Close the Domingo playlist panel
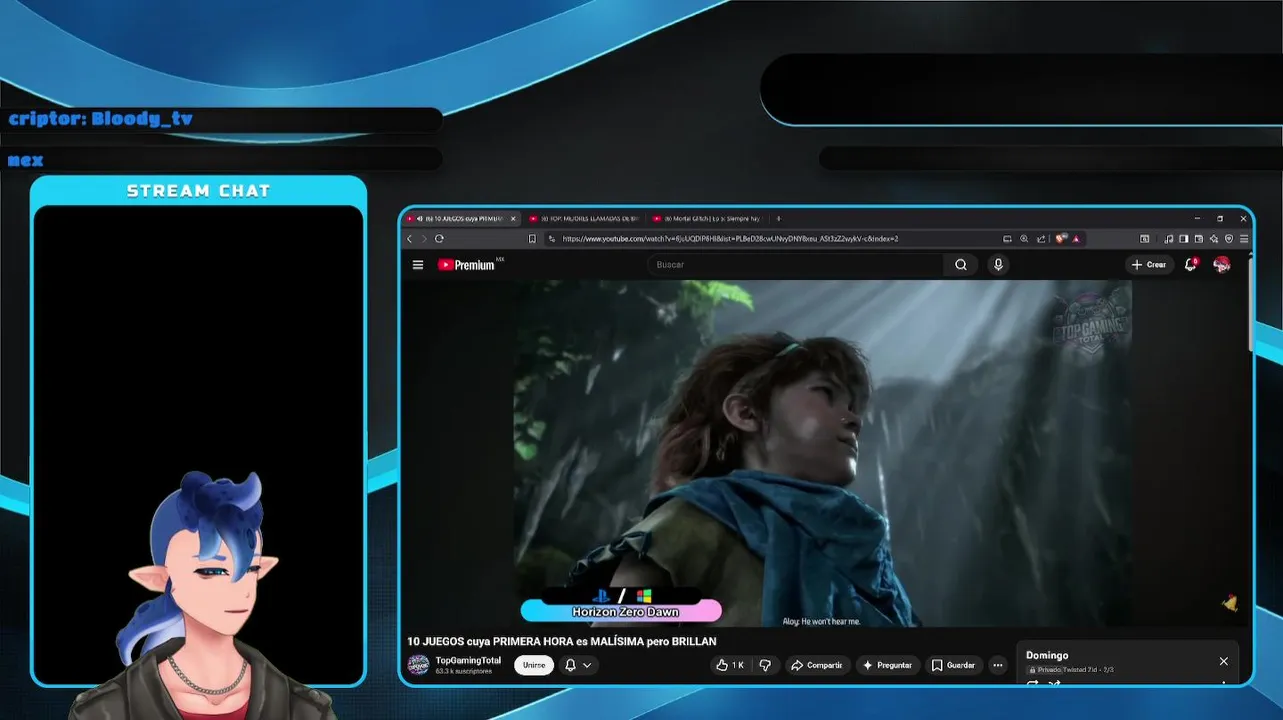Screen dimensions: 1283x720 pyautogui.click(x=1223, y=661)
